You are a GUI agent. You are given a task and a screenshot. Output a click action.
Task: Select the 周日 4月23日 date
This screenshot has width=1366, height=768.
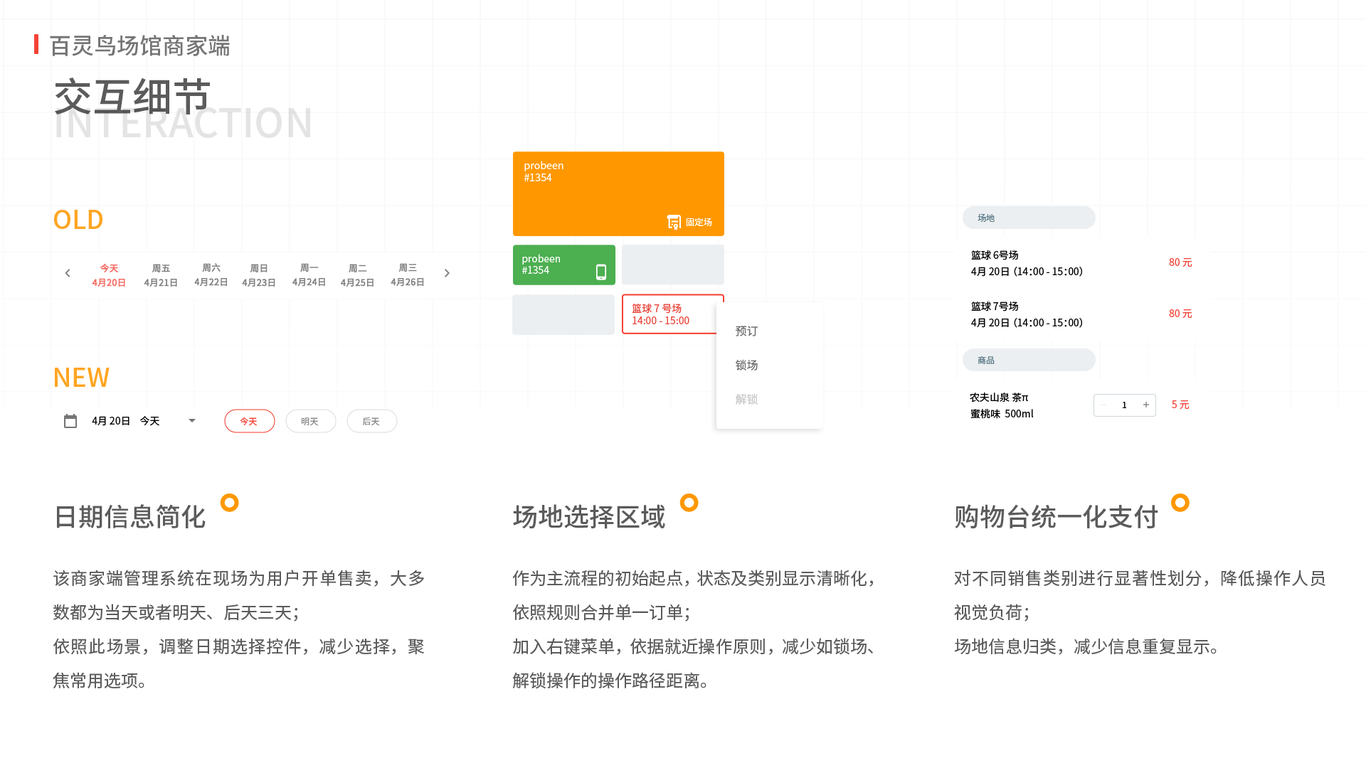pos(259,275)
